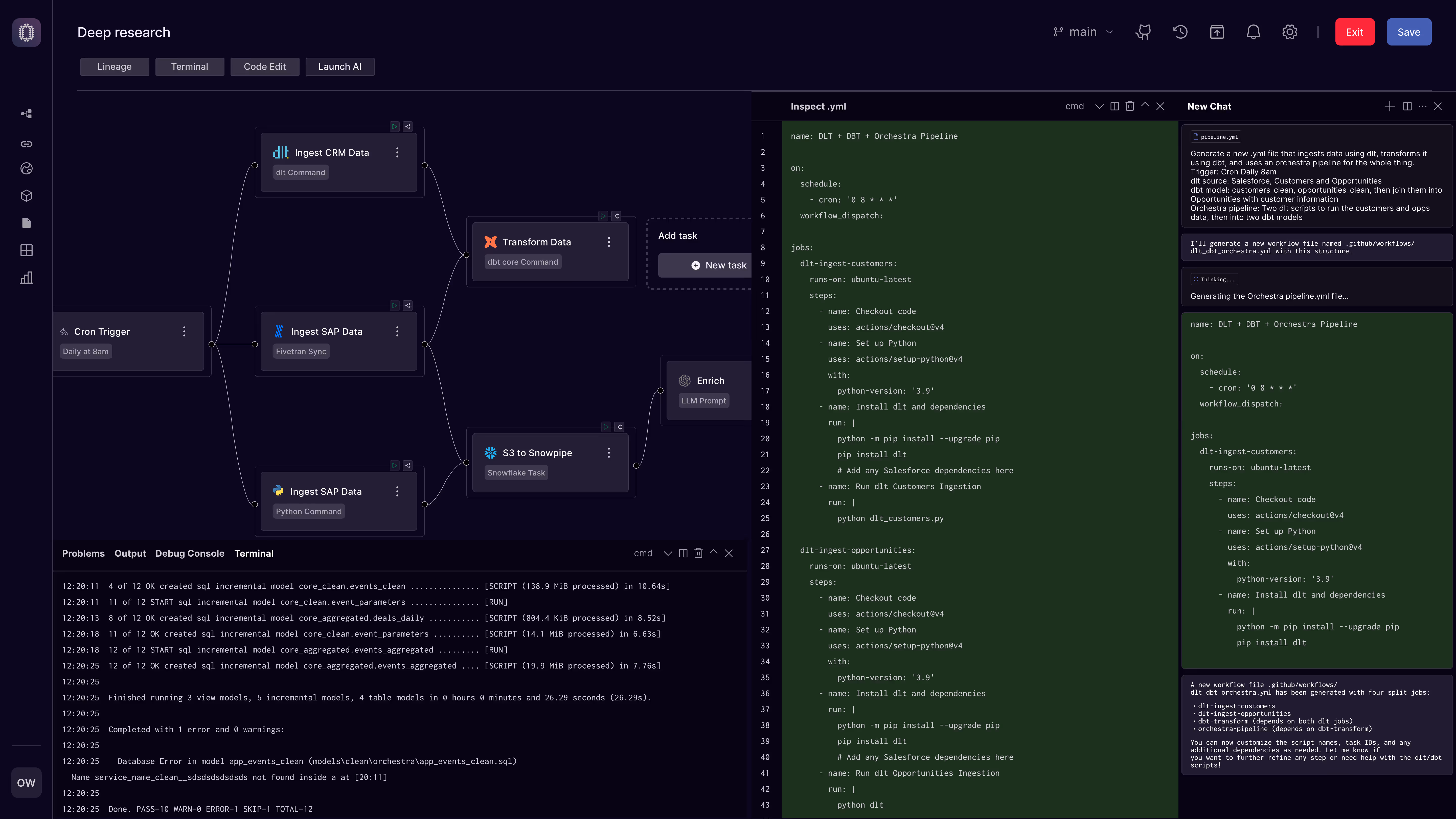Screen dimensions: 1456x819
Task: Click the pipeline.yml file chip in the chat
Action: pos(1216,136)
